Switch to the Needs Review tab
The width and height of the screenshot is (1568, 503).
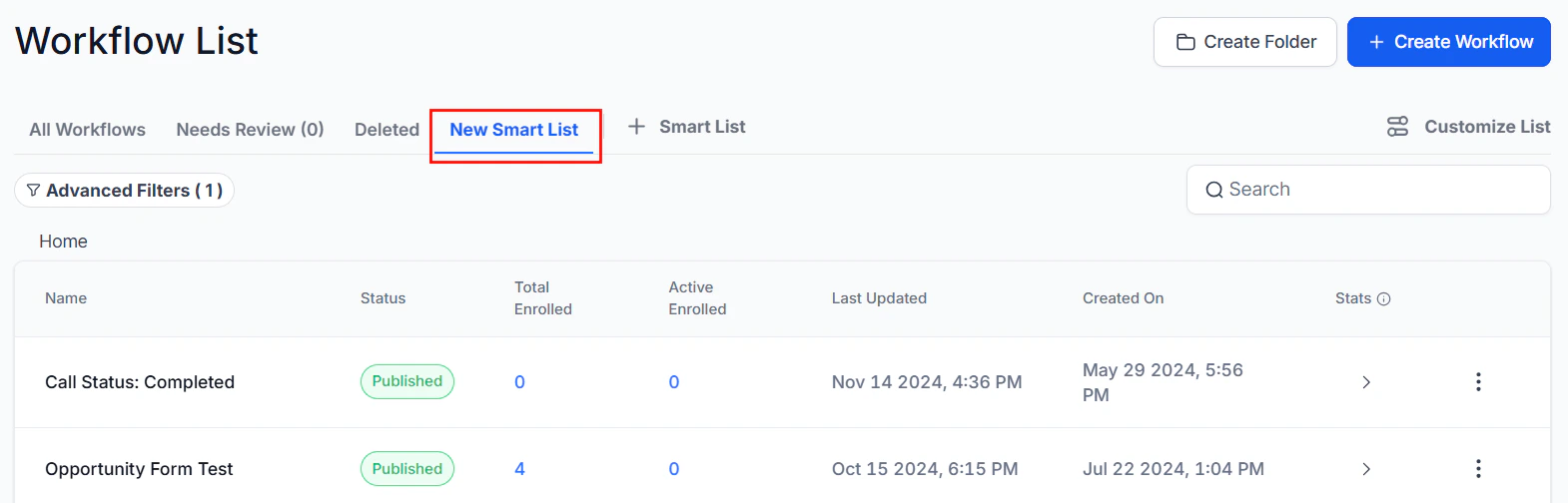tap(250, 130)
